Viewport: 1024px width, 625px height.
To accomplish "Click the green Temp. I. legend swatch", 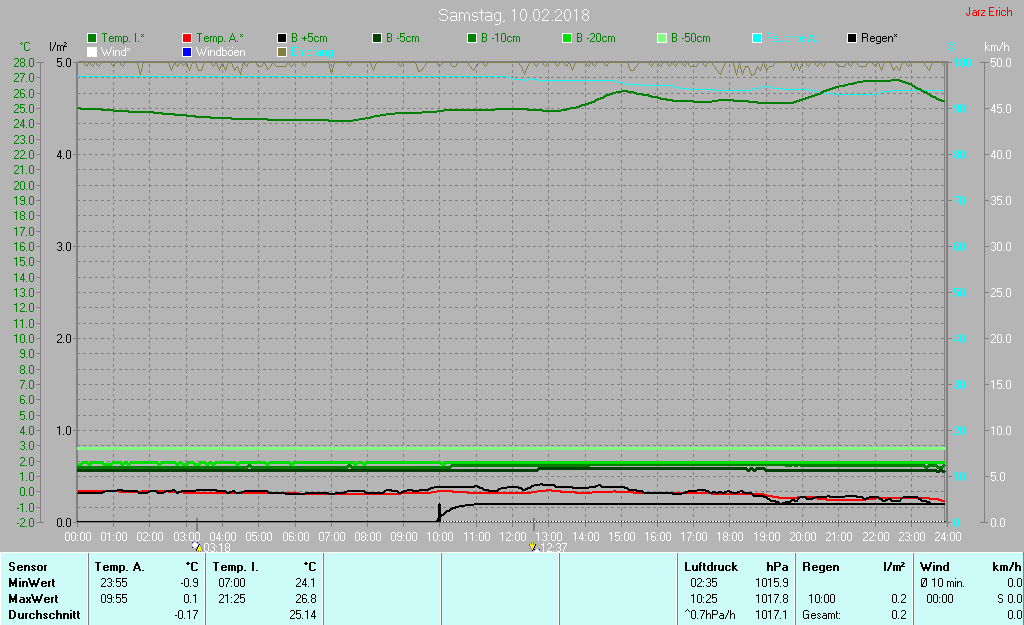I will (x=92, y=38).
